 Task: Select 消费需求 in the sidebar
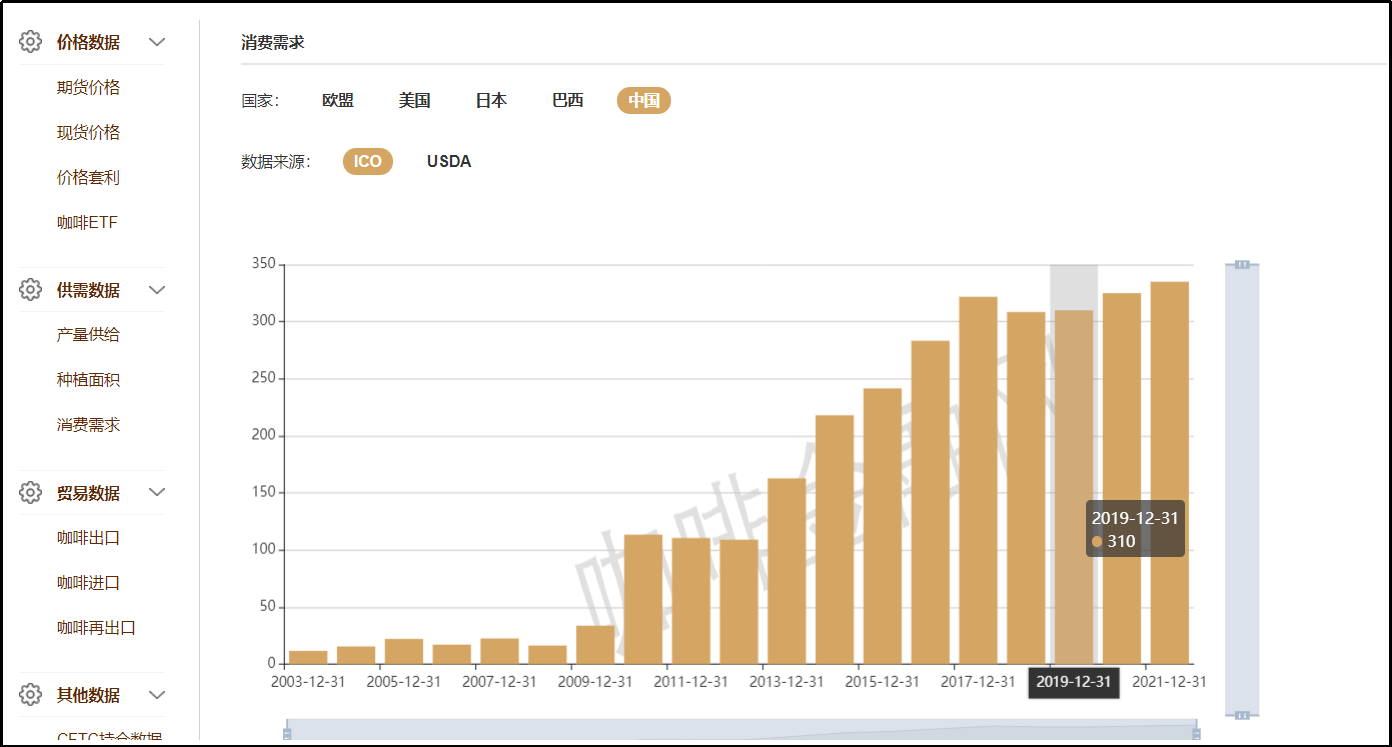(88, 425)
